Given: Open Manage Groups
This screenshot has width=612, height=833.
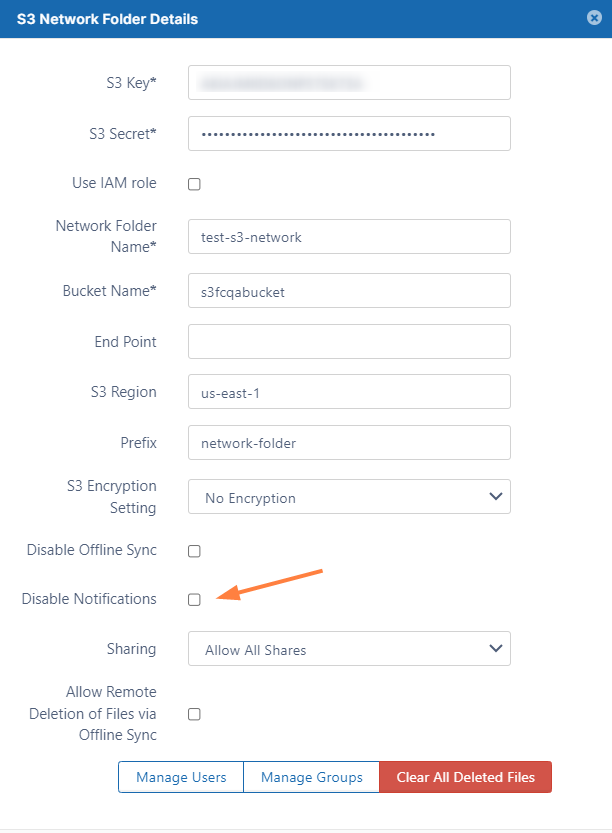Looking at the screenshot, I should point(312,777).
